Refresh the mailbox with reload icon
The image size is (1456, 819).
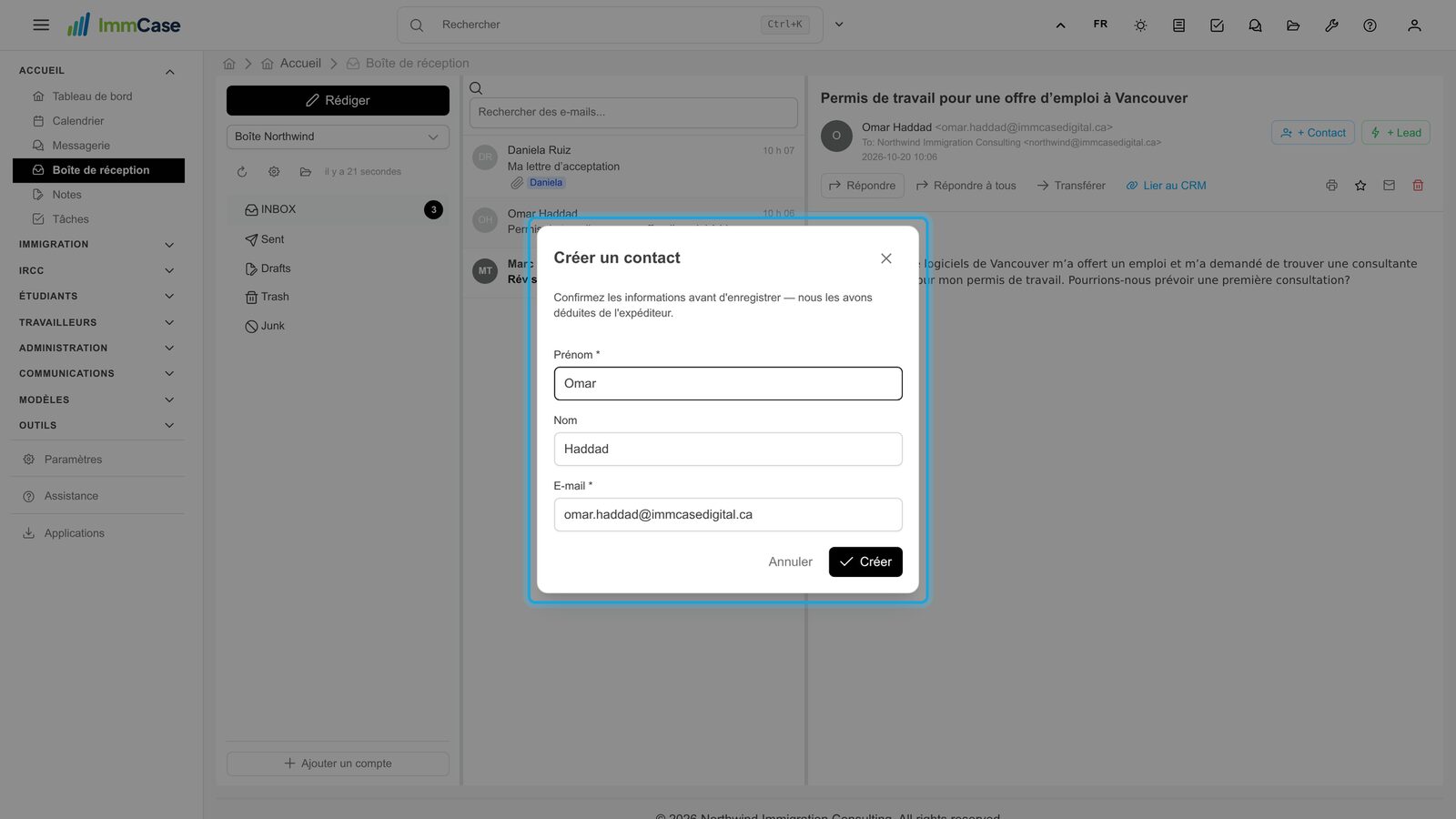coord(242,172)
